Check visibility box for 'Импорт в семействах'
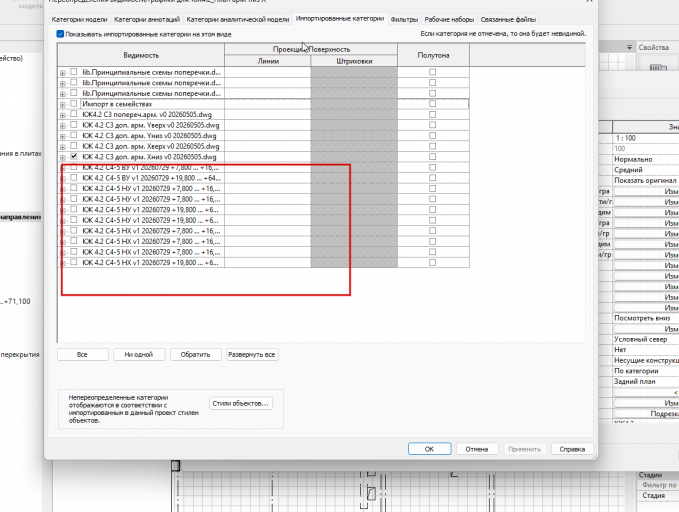The image size is (679, 512). coord(74,104)
